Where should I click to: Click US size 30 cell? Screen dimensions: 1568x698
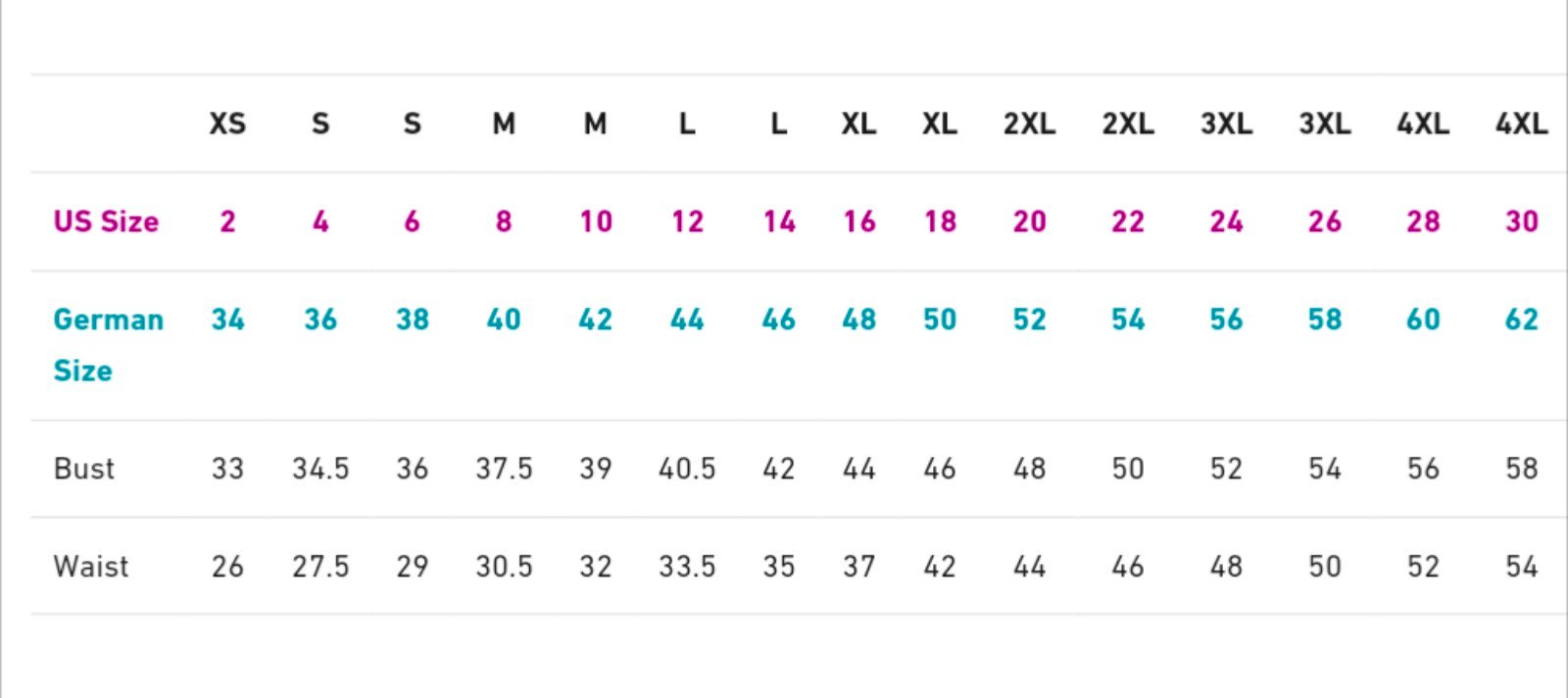1522,222
